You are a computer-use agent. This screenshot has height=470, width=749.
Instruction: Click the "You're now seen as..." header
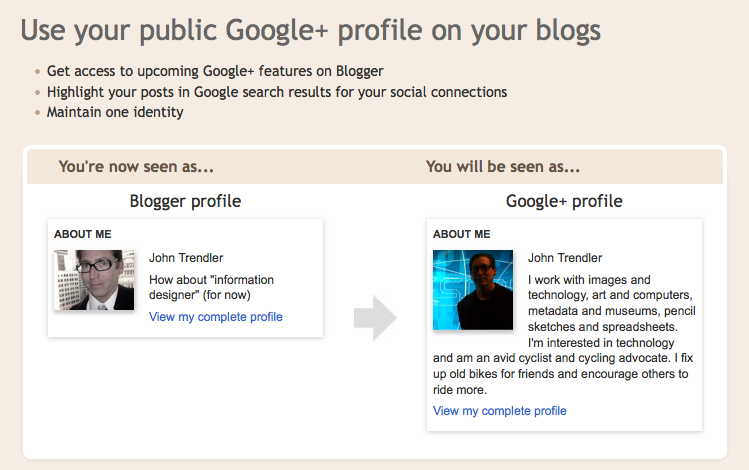136,167
